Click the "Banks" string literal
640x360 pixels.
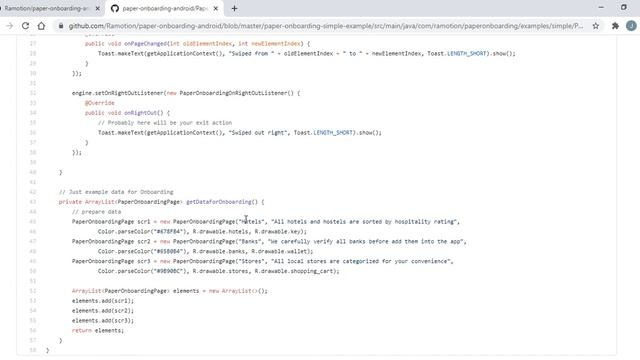tap(250, 241)
